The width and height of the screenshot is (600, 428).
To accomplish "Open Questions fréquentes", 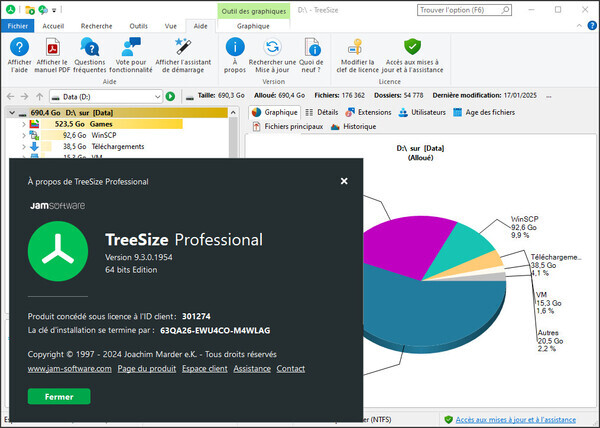I will pos(90,47).
